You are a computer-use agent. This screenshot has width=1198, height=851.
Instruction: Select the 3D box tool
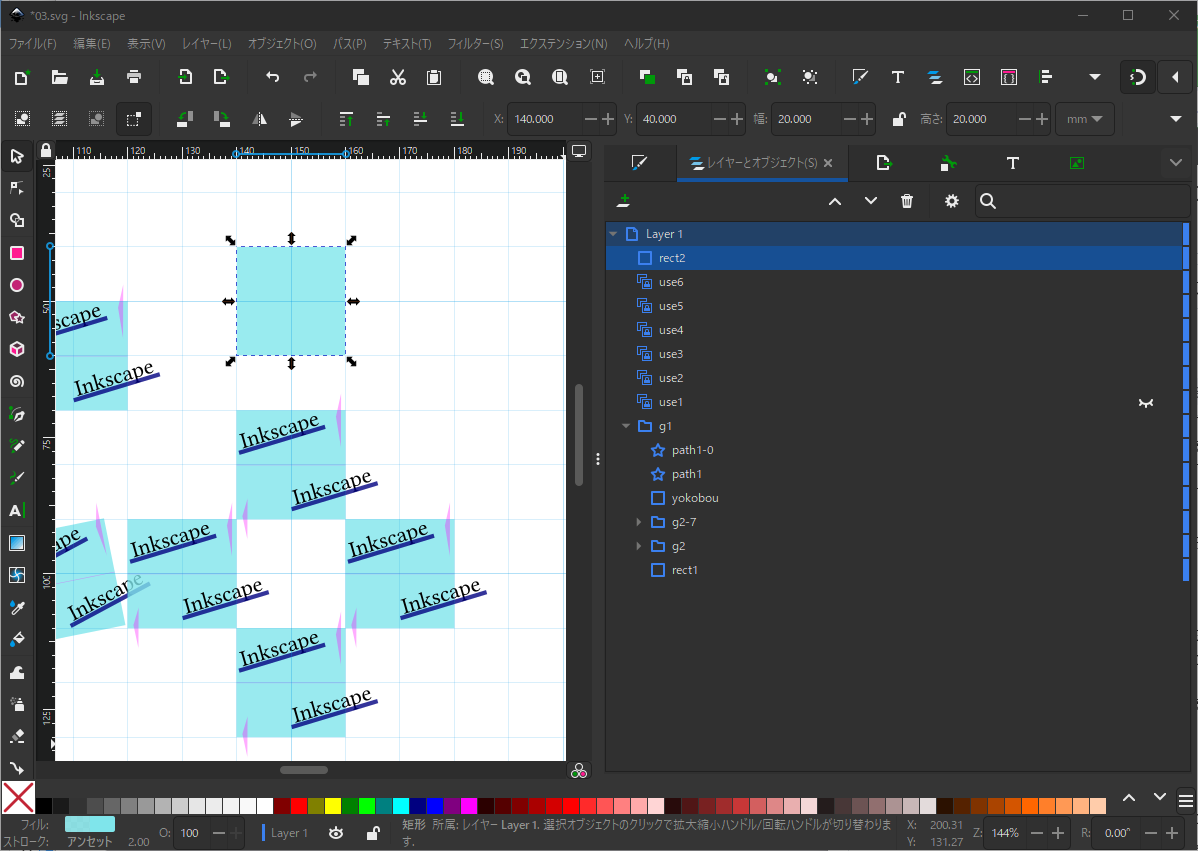tap(17, 349)
